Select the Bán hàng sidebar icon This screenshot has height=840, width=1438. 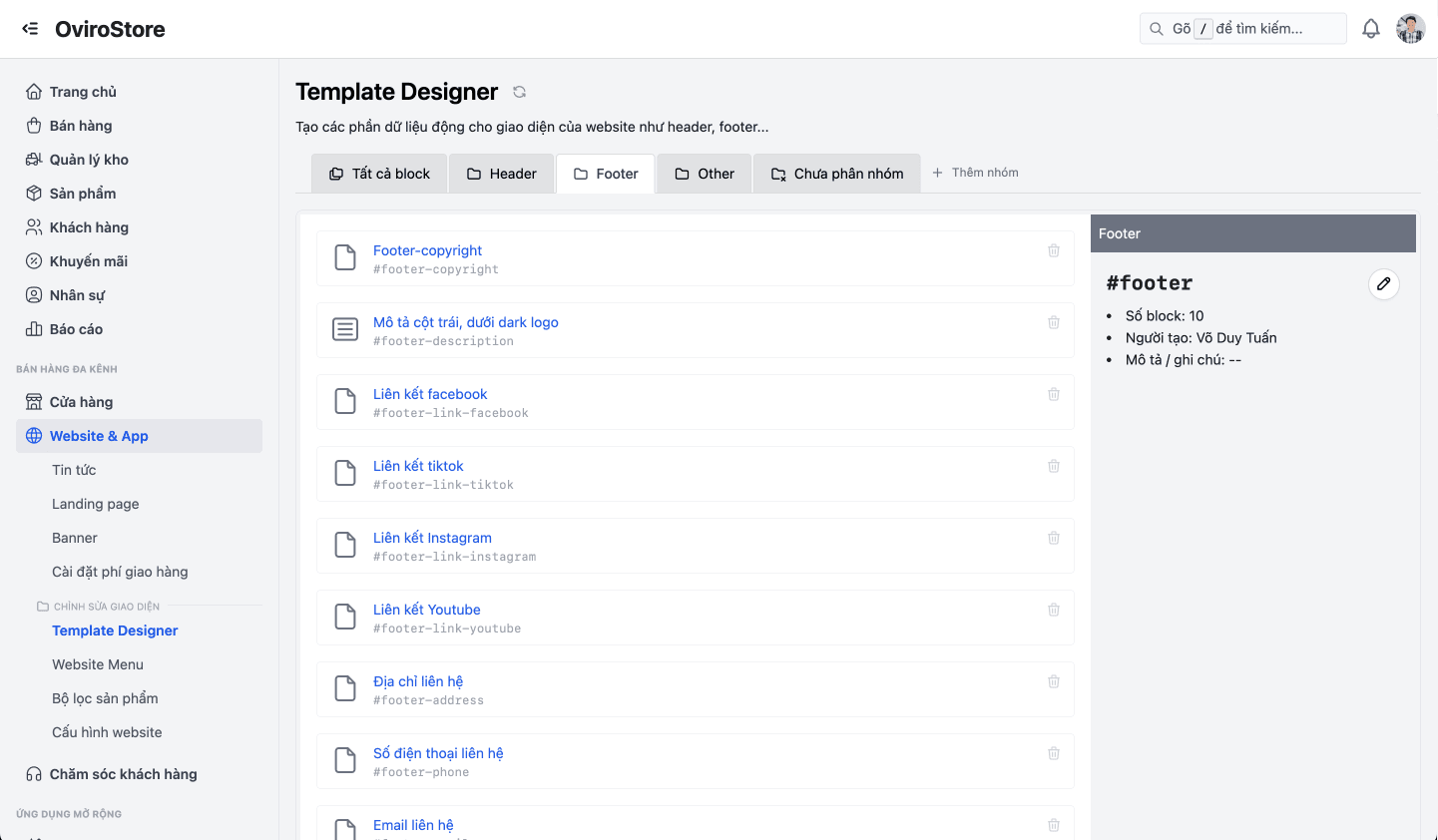tap(33, 125)
